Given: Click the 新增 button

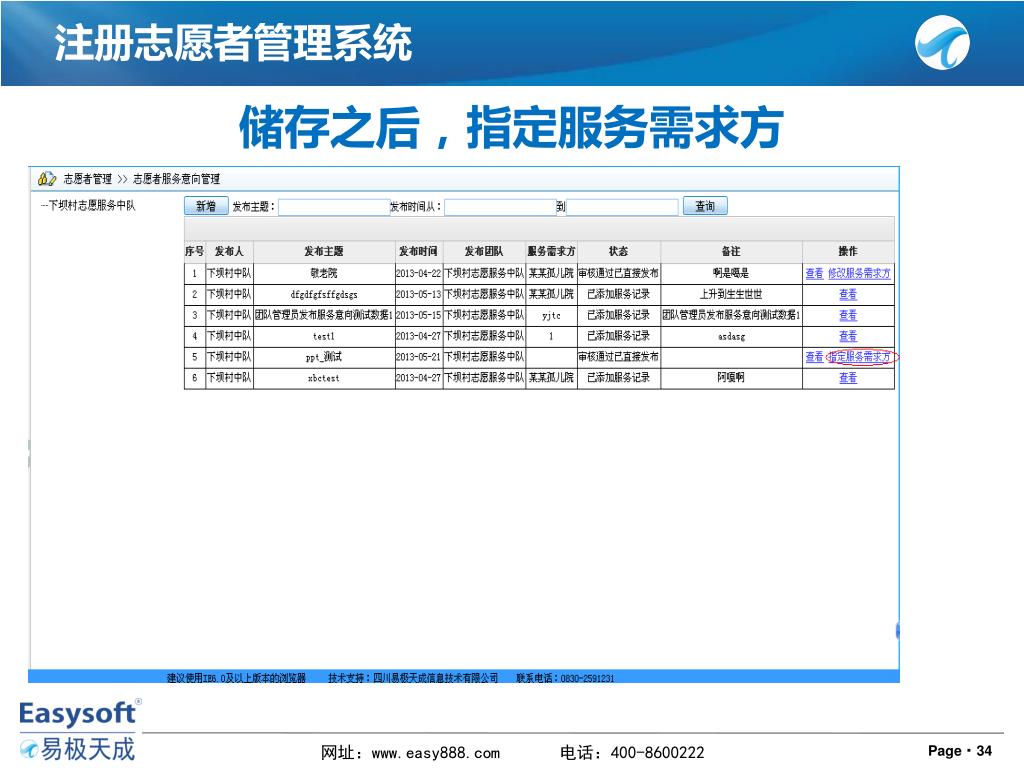Looking at the screenshot, I should [x=205, y=206].
